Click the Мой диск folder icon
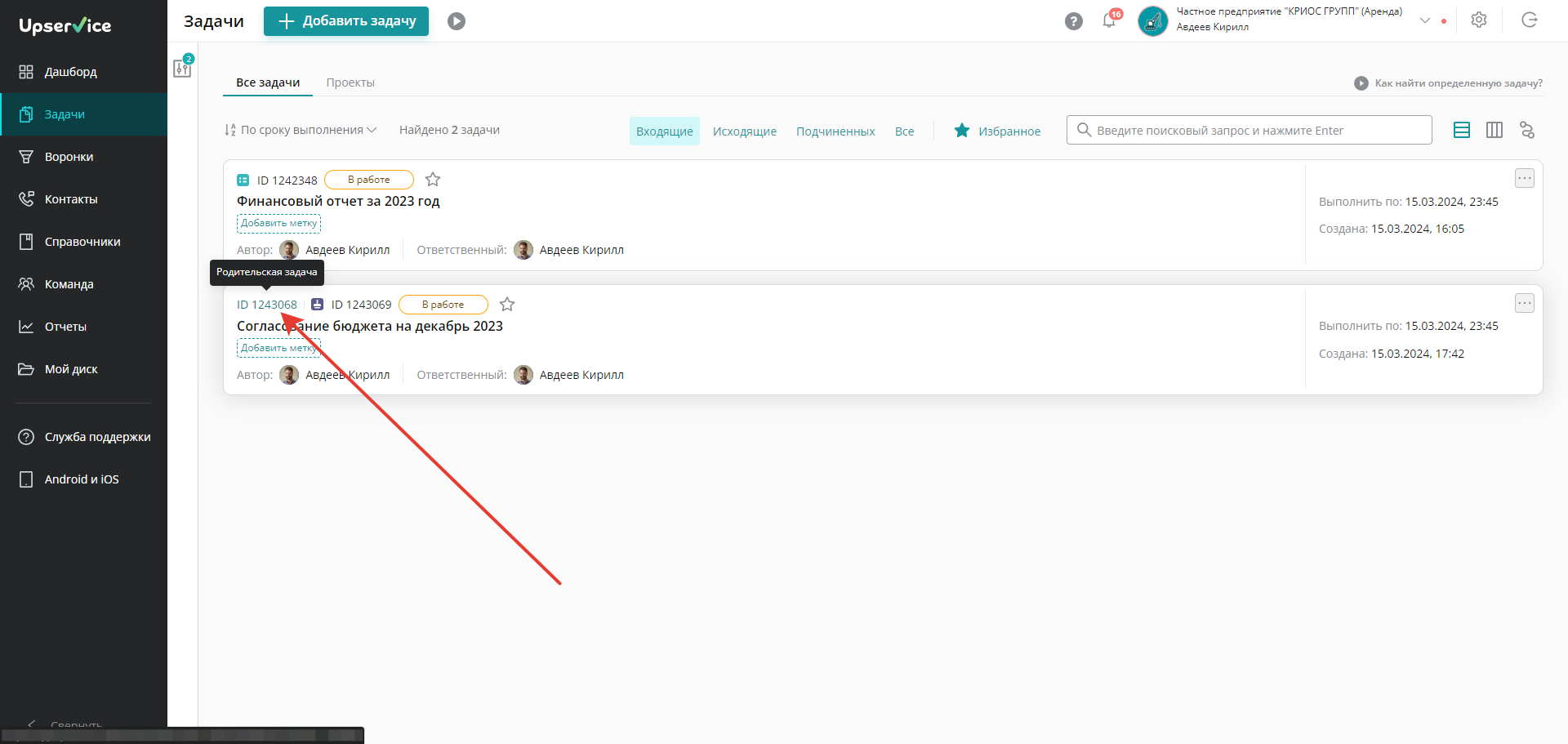The height and width of the screenshot is (744, 1568). [x=26, y=369]
